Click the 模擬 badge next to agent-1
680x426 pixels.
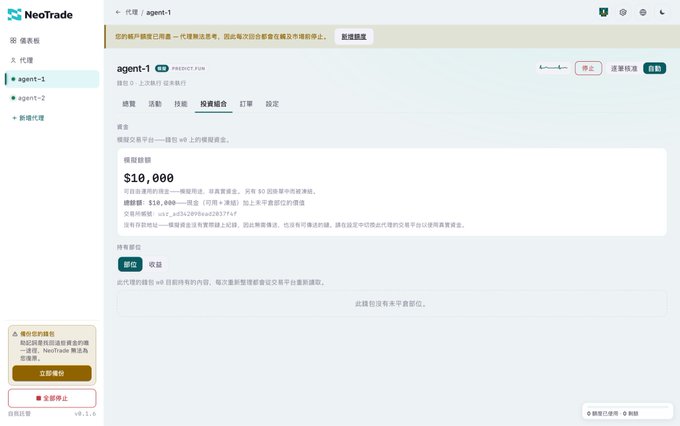tap(162, 69)
